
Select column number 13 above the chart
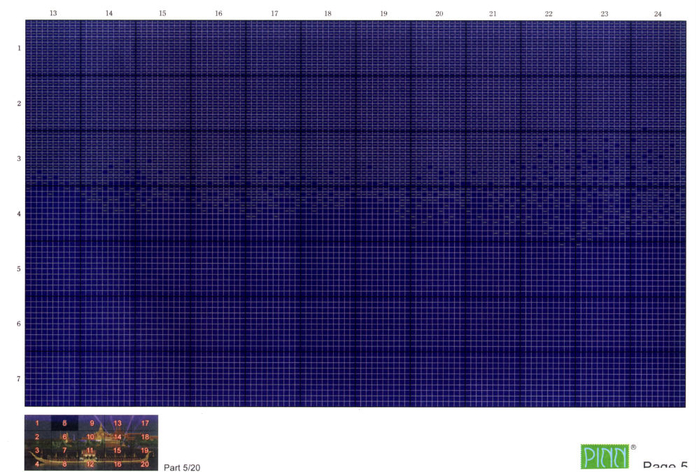point(53,13)
